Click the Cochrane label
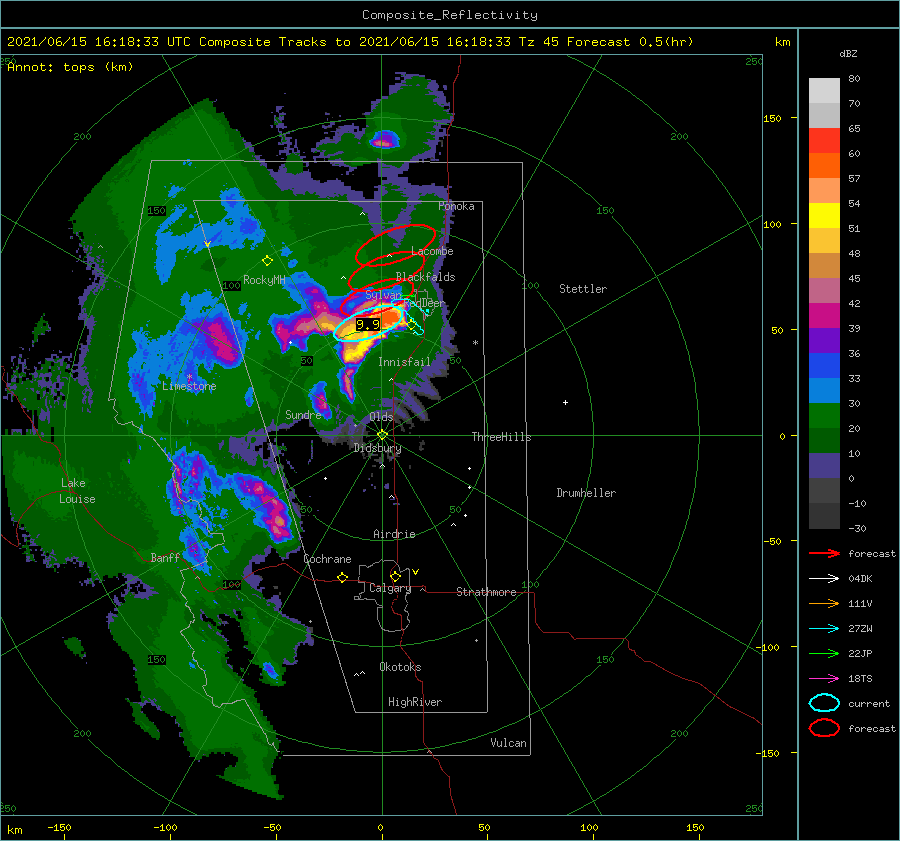The width and height of the screenshot is (900, 841). (x=327, y=559)
